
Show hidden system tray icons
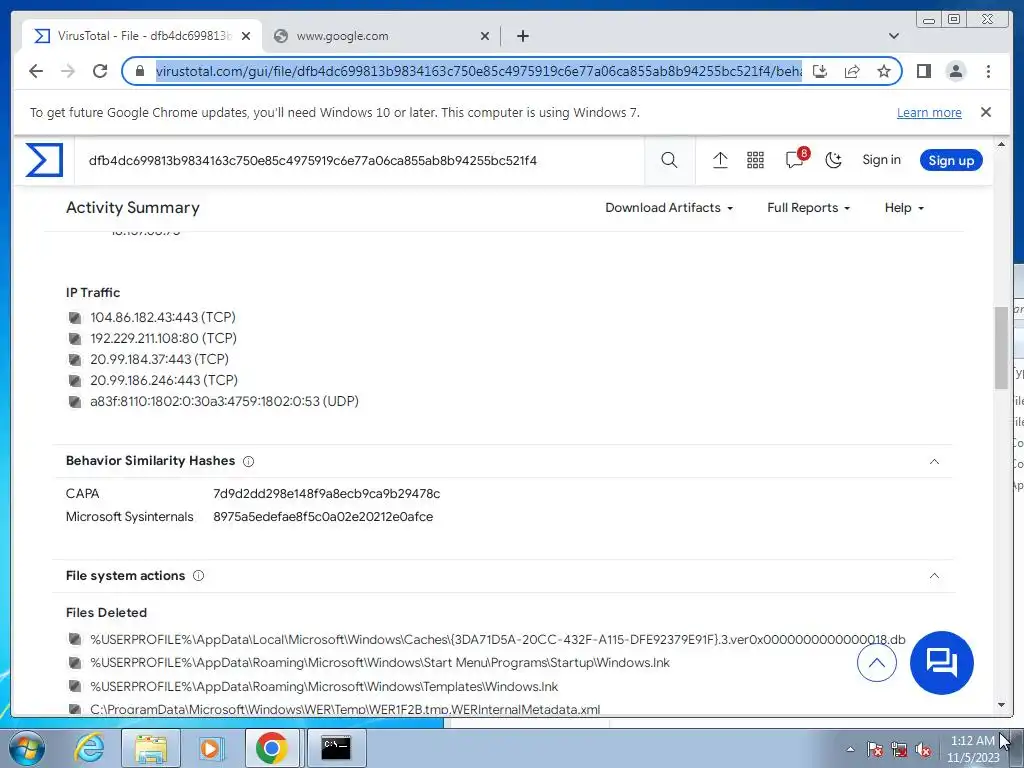point(850,749)
